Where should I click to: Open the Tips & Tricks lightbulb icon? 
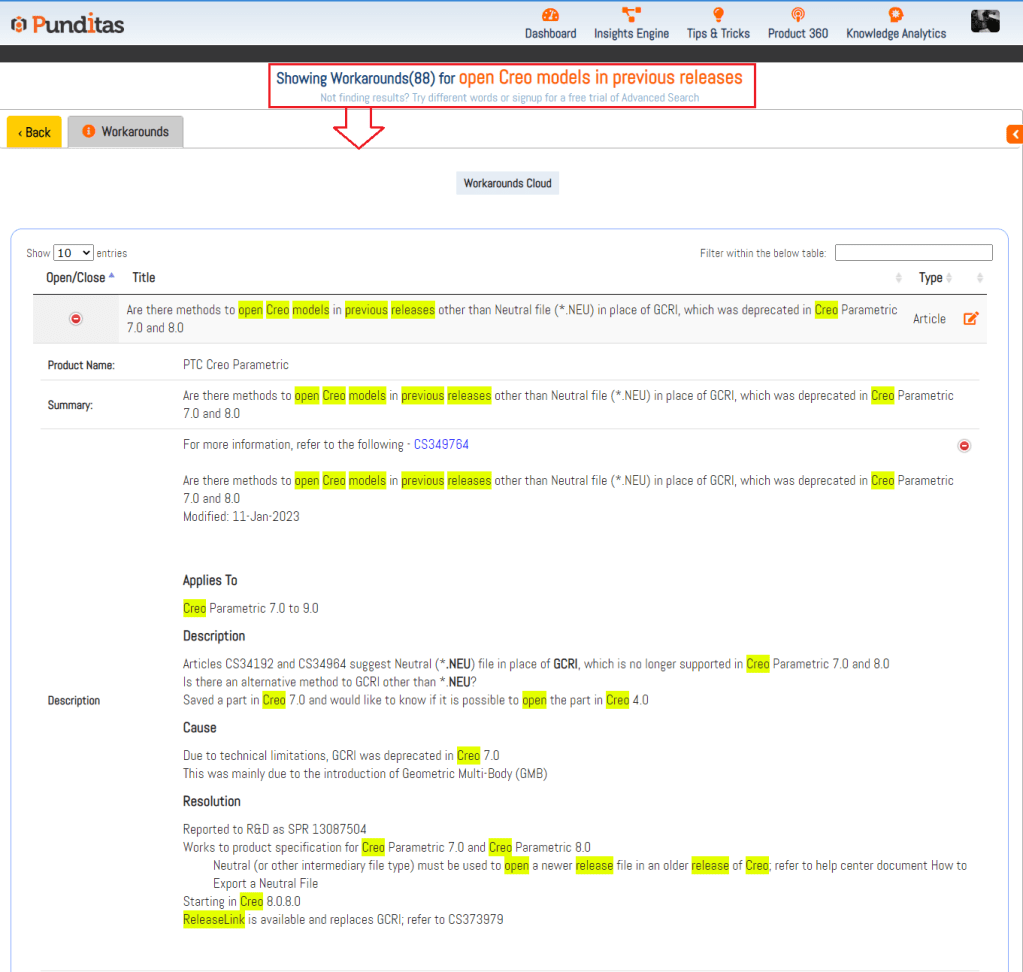click(x=718, y=15)
